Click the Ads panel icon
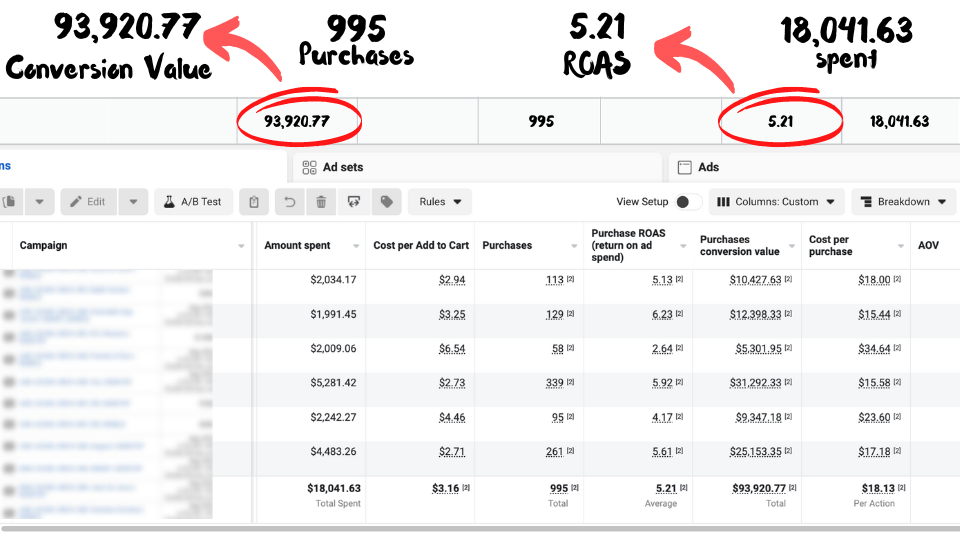960x540 pixels. point(685,168)
